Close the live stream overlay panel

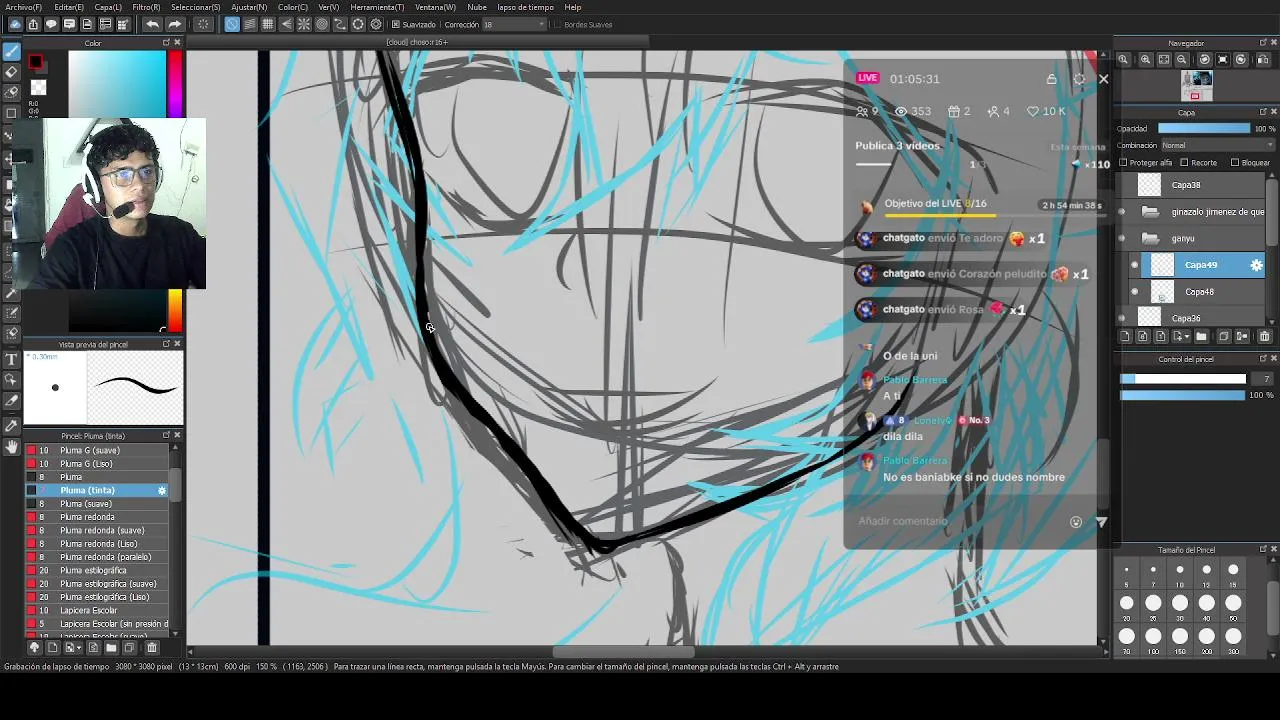[1103, 79]
